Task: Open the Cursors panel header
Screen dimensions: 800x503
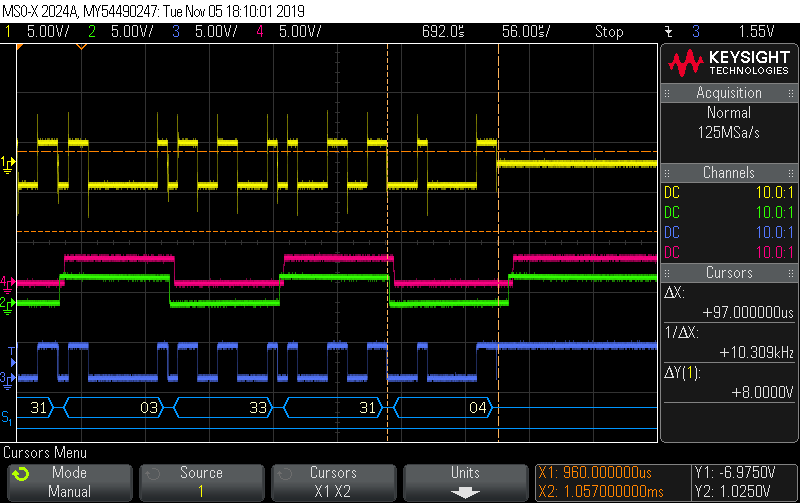Action: pyautogui.click(x=729, y=272)
